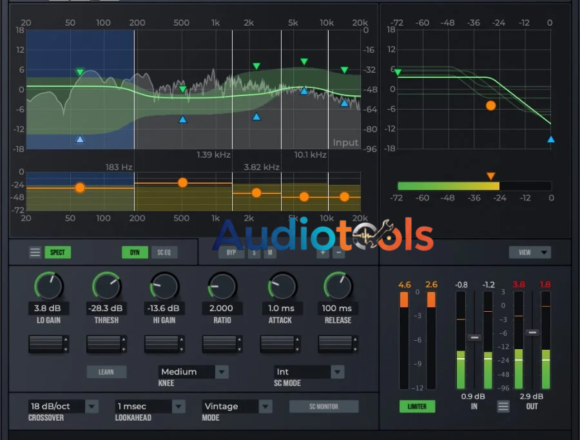The height and width of the screenshot is (440, 580).
Task: Toggle the M mute button
Action: point(270,253)
